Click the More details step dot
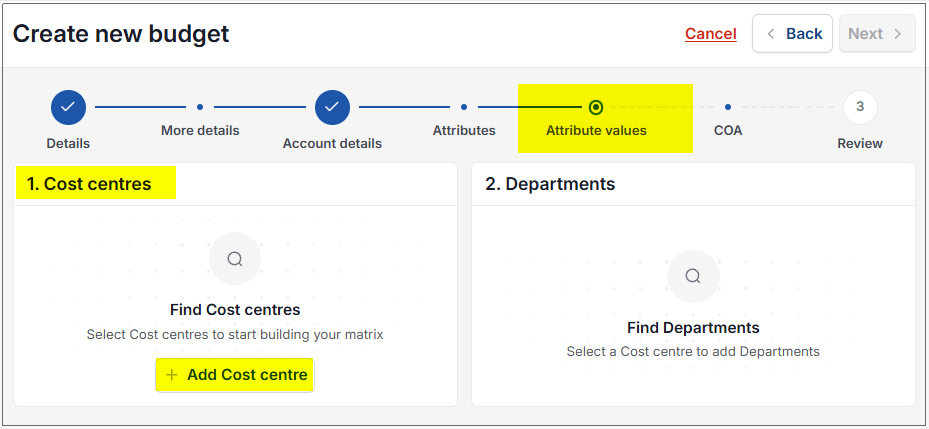Viewport: 929px width, 429px height. [x=200, y=107]
